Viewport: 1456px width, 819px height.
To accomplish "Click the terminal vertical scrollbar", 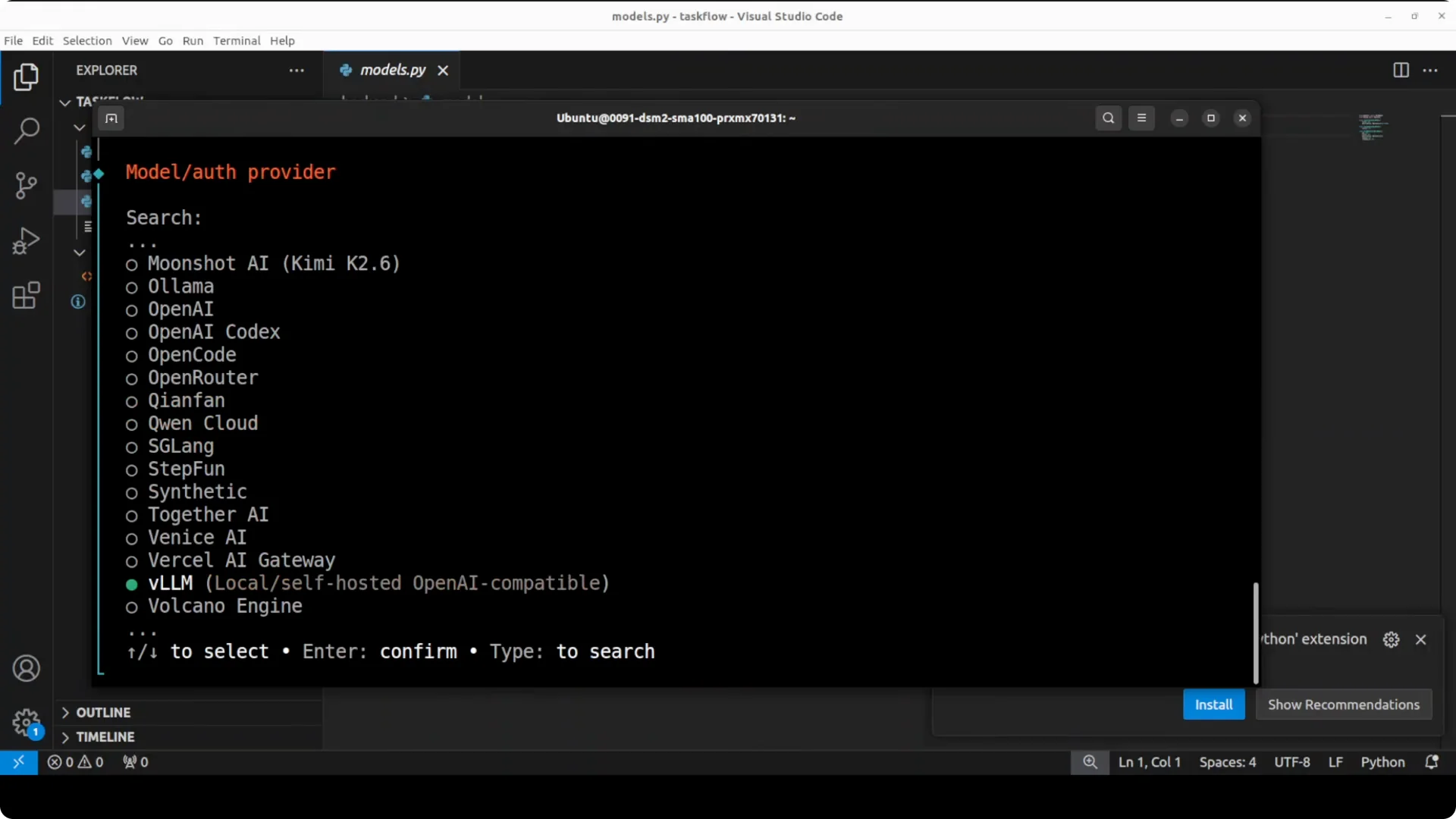I will (1255, 633).
